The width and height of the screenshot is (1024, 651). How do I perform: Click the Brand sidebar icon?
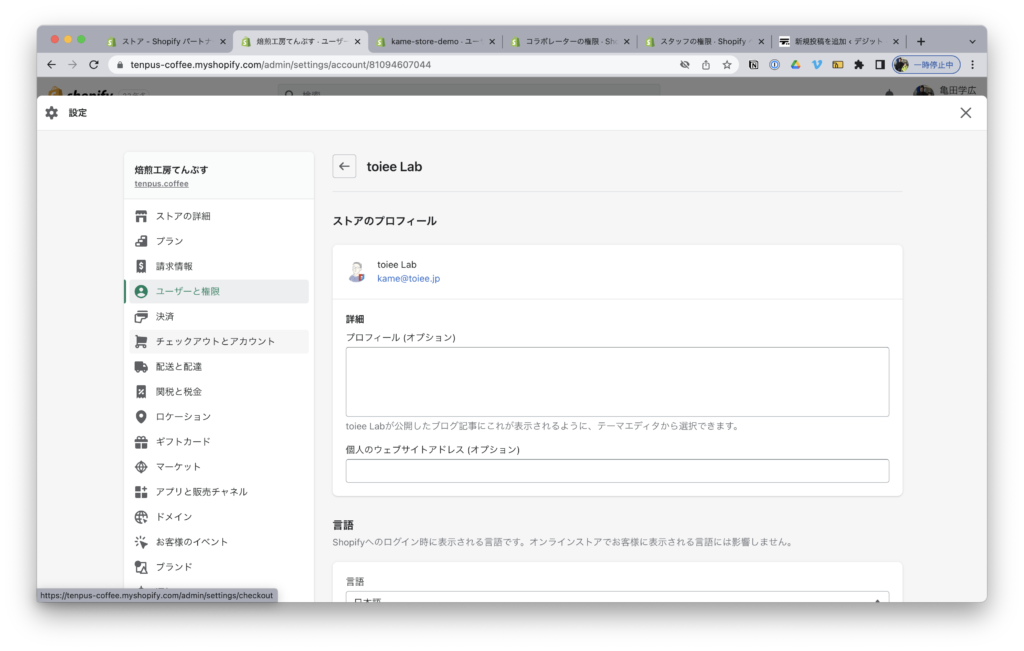click(141, 567)
